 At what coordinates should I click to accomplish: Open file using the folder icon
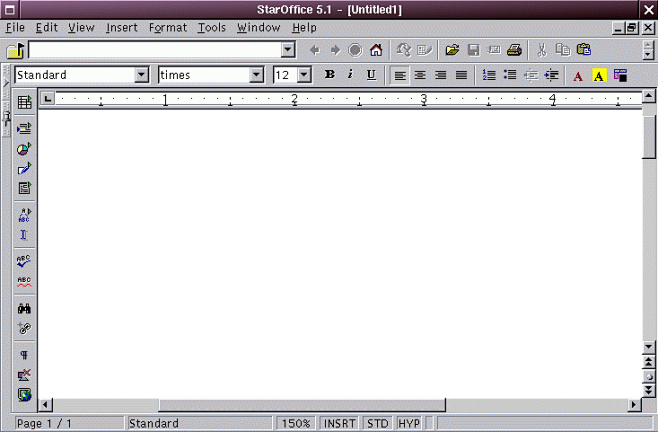coord(452,50)
